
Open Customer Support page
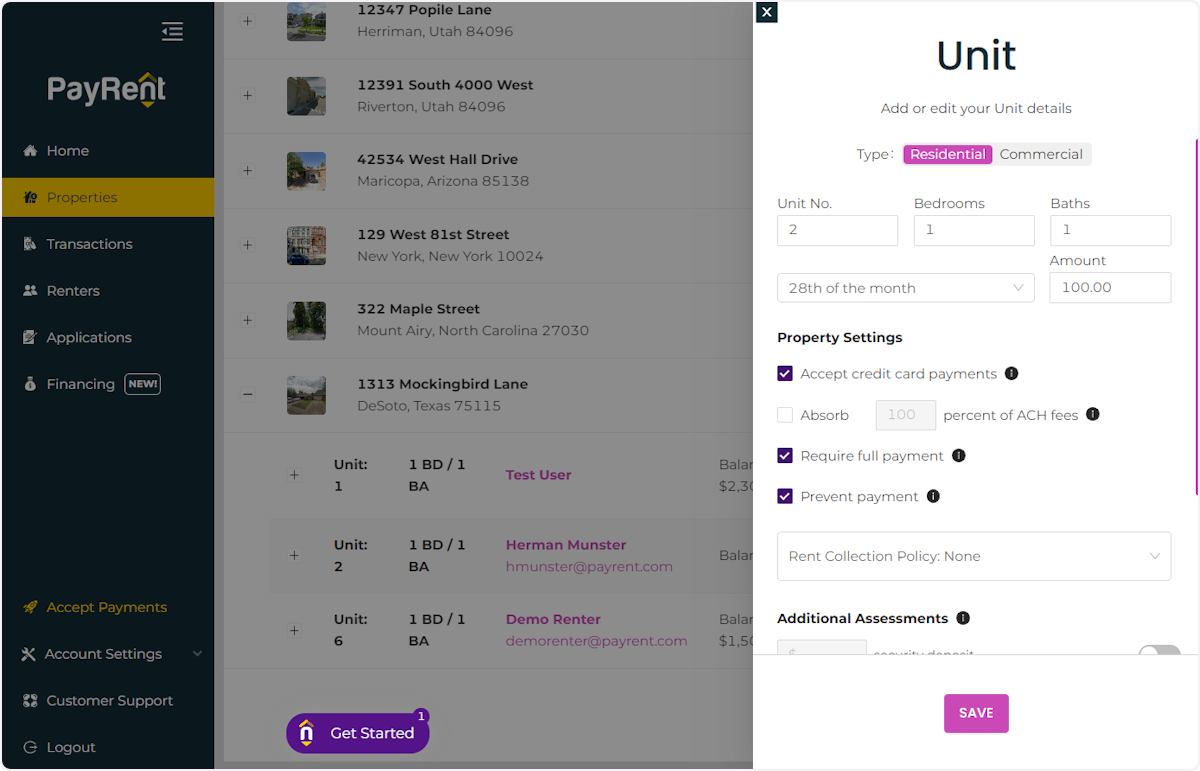[x=110, y=701]
